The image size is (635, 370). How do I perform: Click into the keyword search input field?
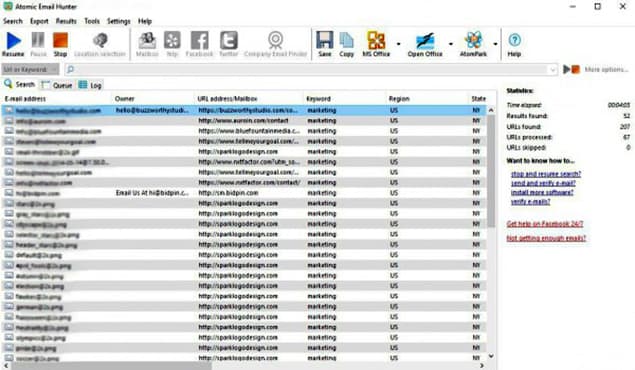pos(311,70)
